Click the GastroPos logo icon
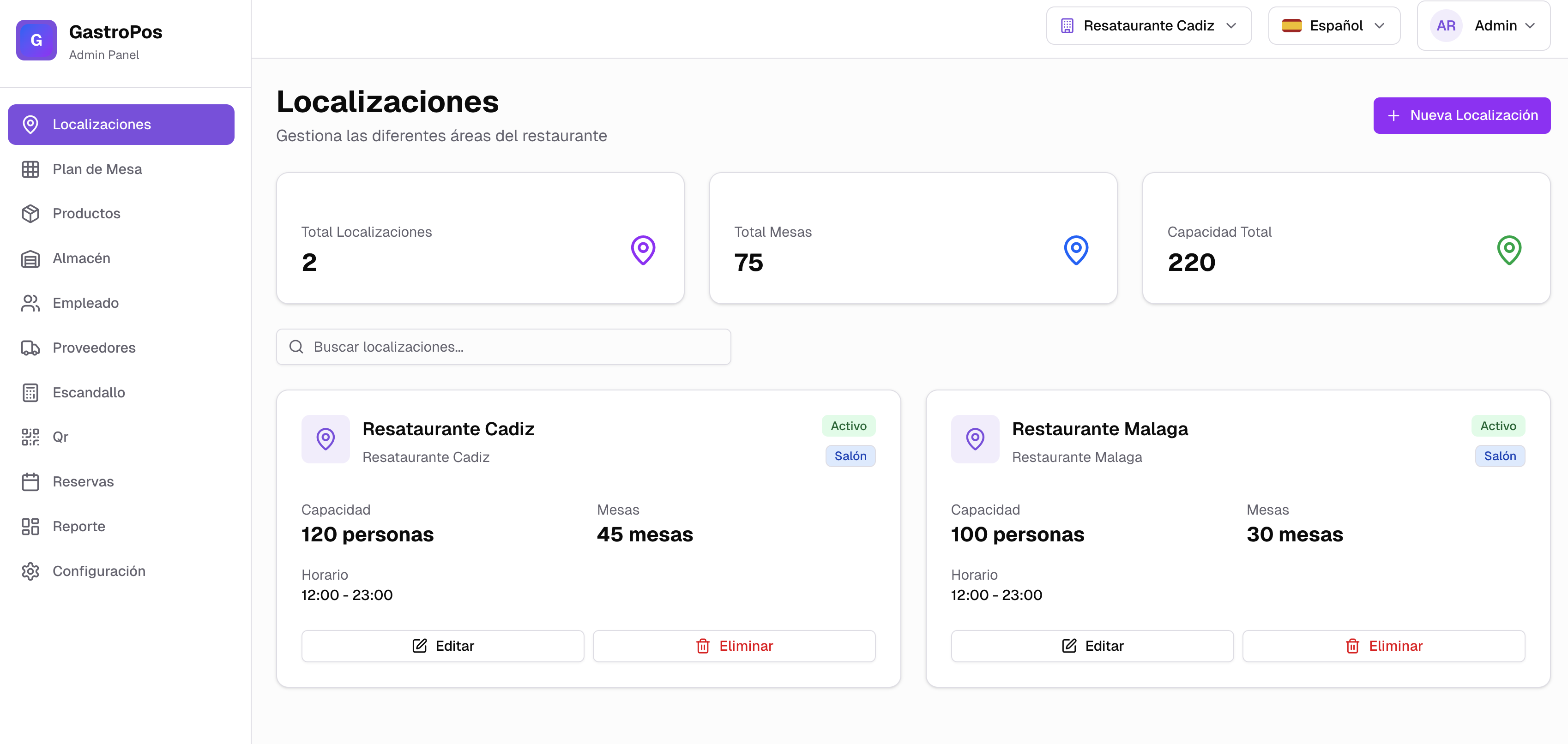The image size is (1568, 744). [36, 40]
